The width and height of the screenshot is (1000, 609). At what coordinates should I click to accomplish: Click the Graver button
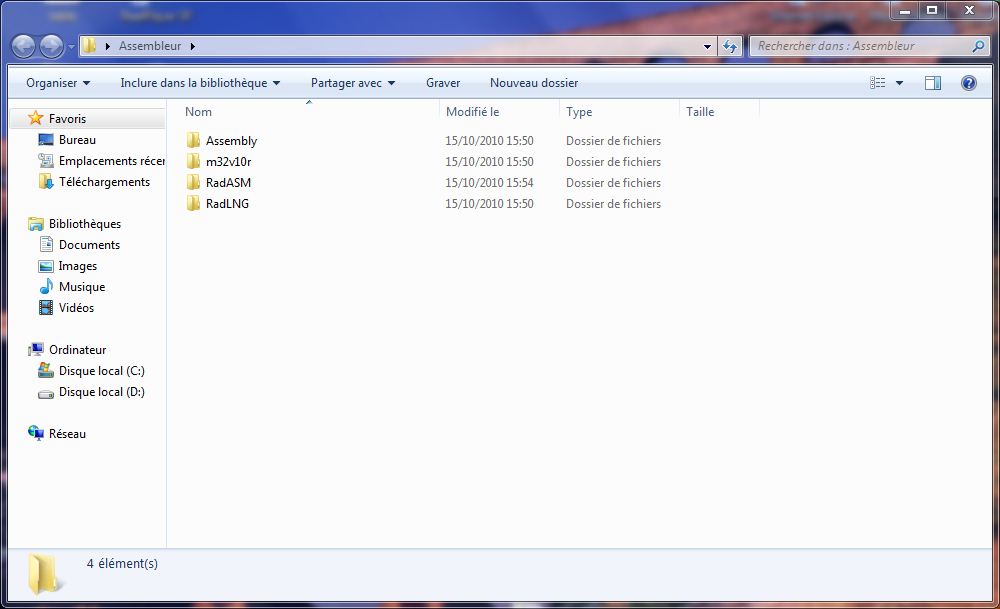443,83
